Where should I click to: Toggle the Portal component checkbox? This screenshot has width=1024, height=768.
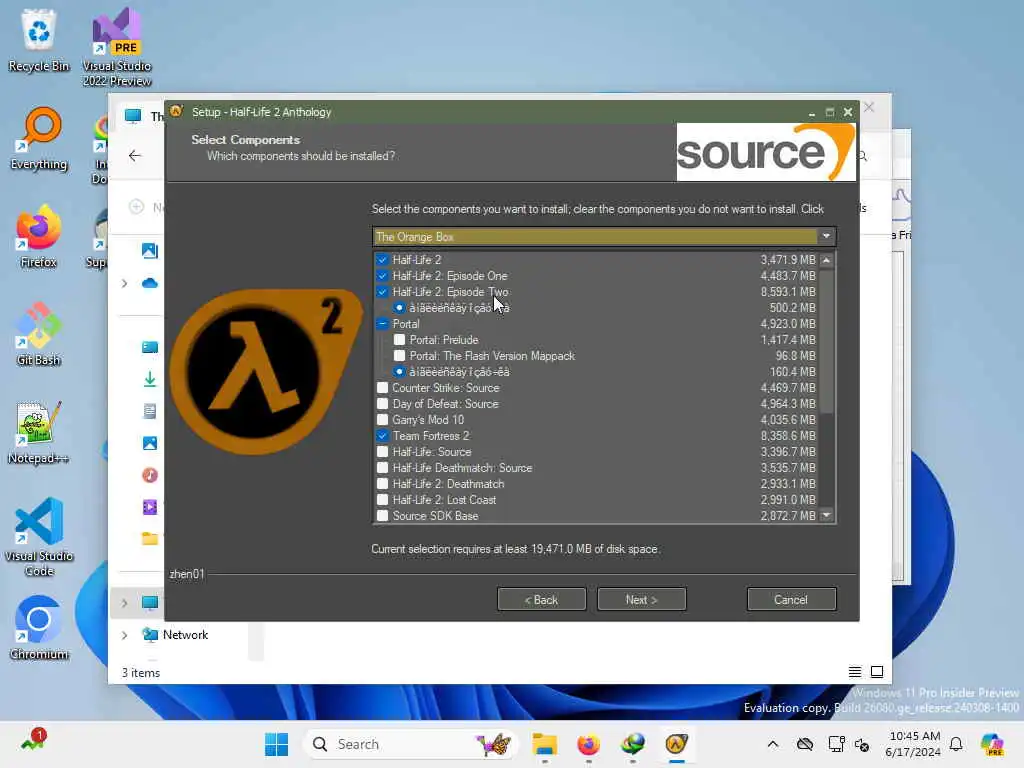[383, 324]
